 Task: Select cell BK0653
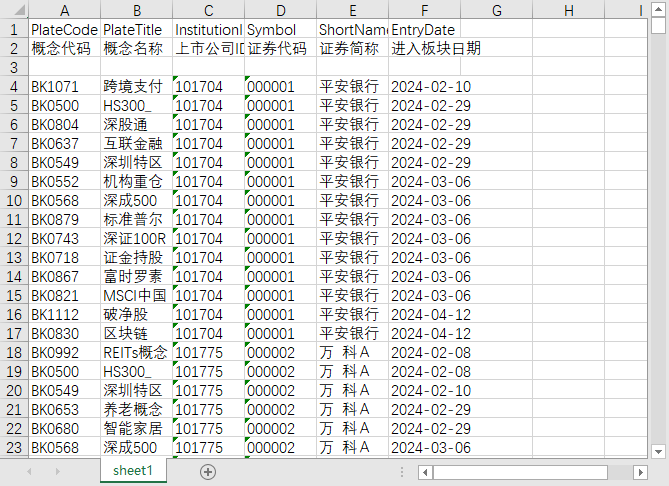(64, 409)
